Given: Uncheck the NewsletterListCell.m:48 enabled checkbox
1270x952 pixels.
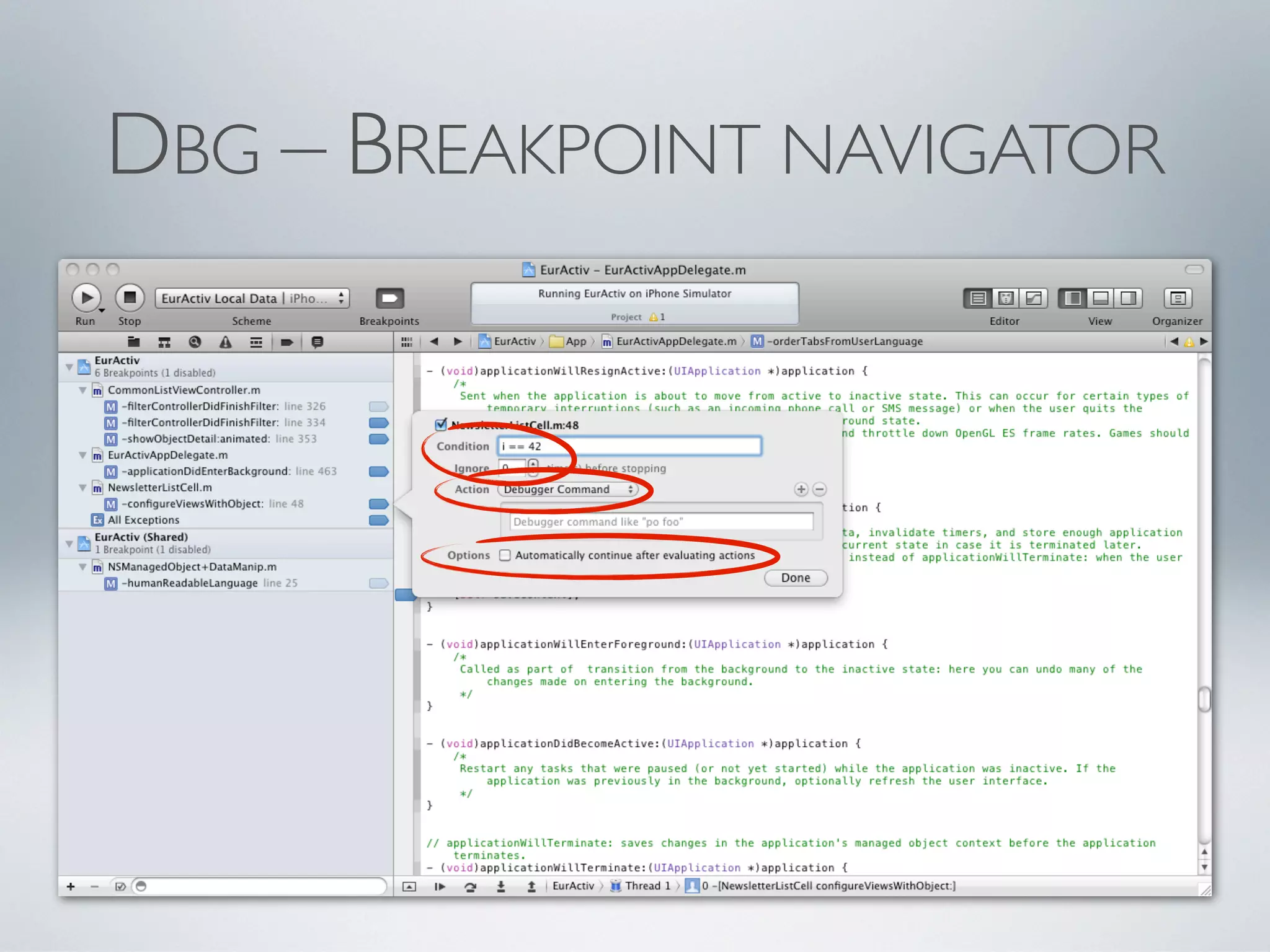Looking at the screenshot, I should (441, 425).
